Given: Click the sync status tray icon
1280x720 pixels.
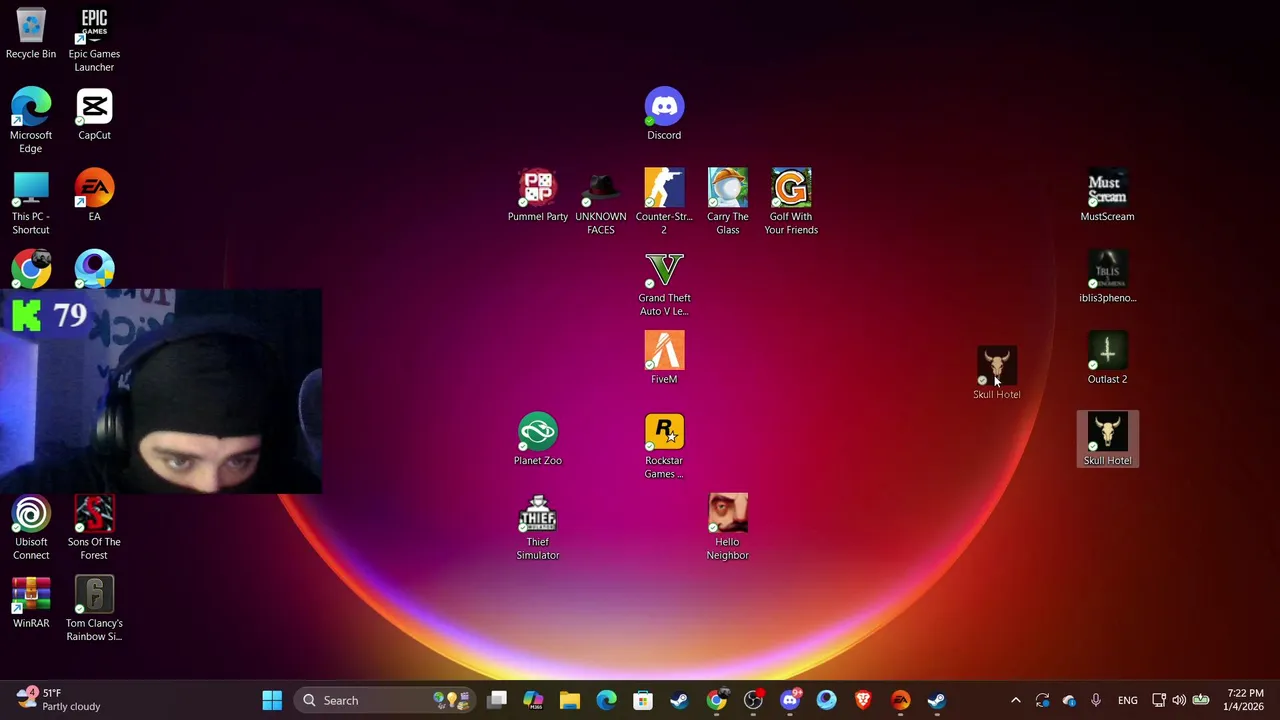Looking at the screenshot, I should (x=1043, y=700).
